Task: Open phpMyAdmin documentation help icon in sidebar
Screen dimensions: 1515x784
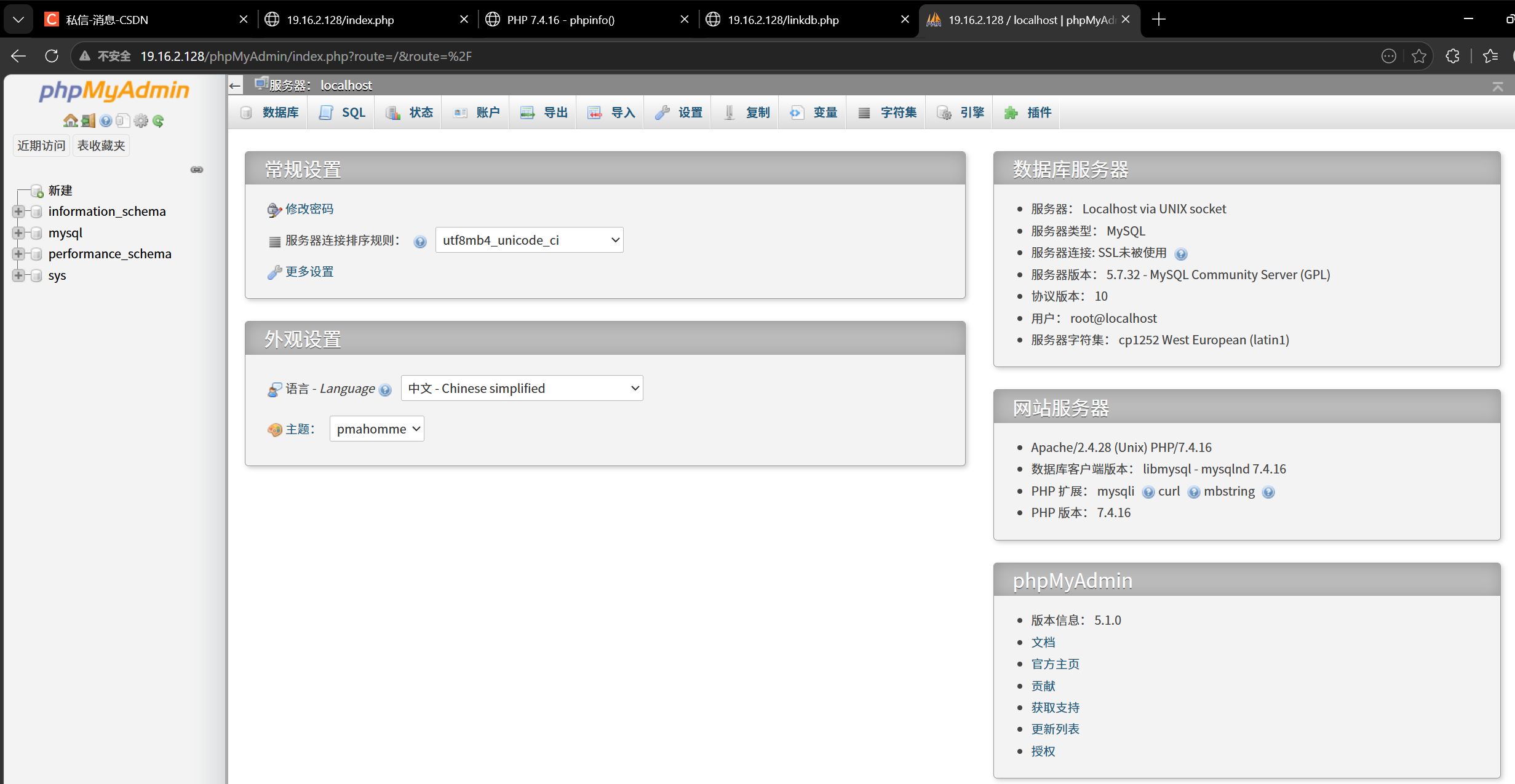Action: point(106,121)
